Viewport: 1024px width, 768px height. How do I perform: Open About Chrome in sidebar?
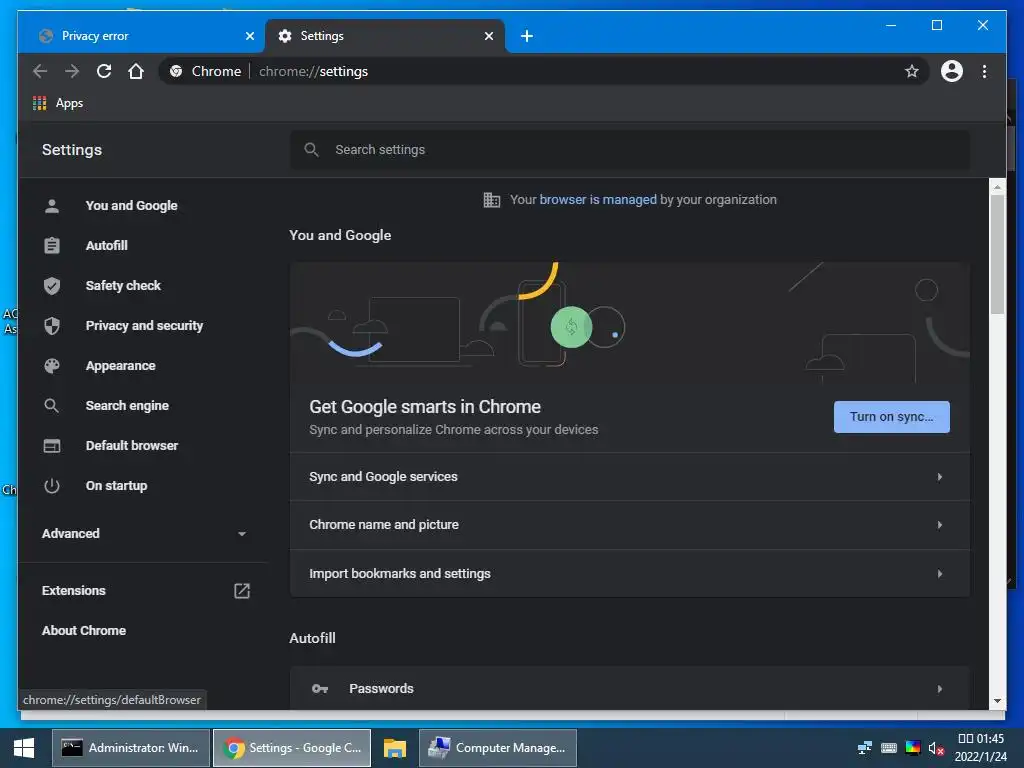(84, 630)
